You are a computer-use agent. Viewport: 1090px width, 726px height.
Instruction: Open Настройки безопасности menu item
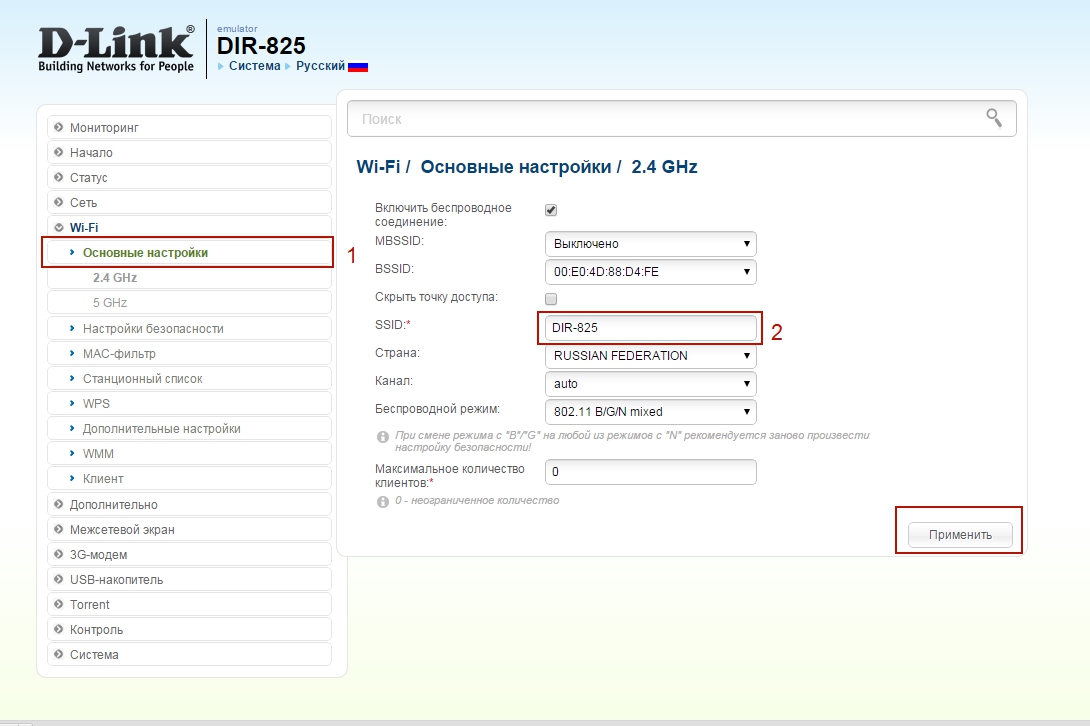click(189, 328)
